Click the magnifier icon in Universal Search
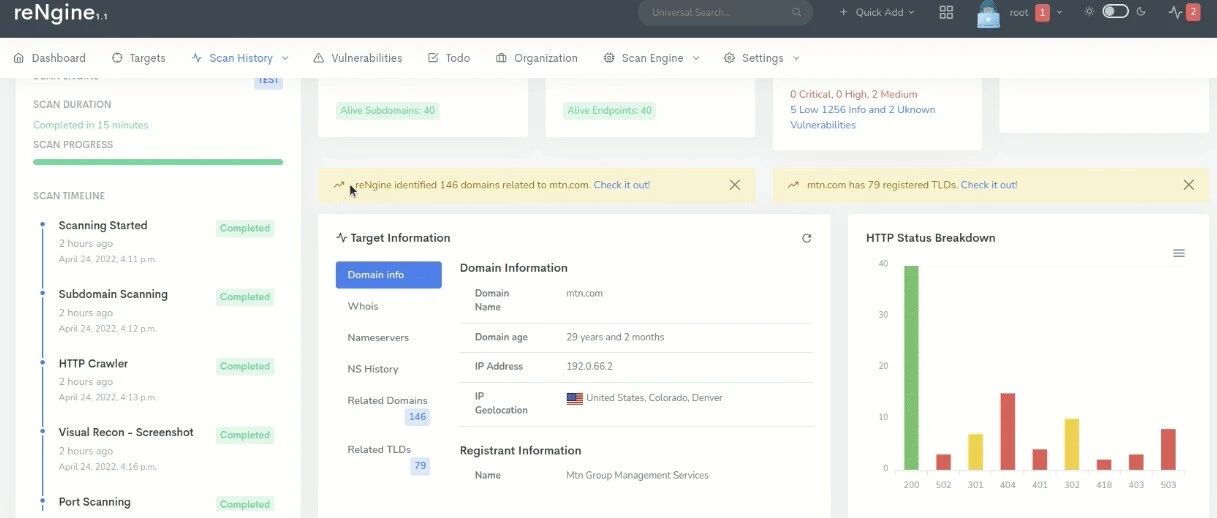The width and height of the screenshot is (1217, 518). (797, 12)
